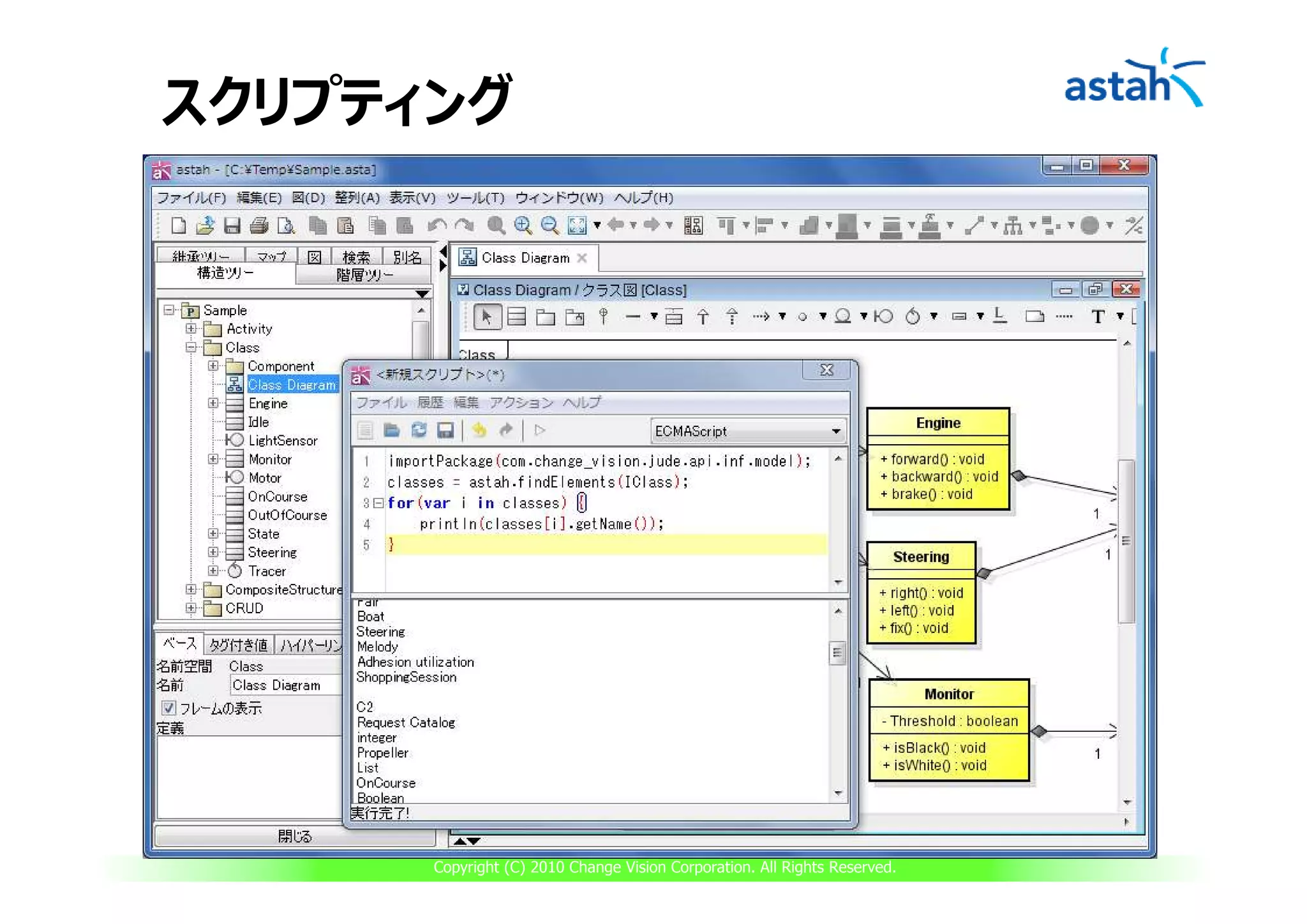Save the script with the floppy icon

point(445,431)
